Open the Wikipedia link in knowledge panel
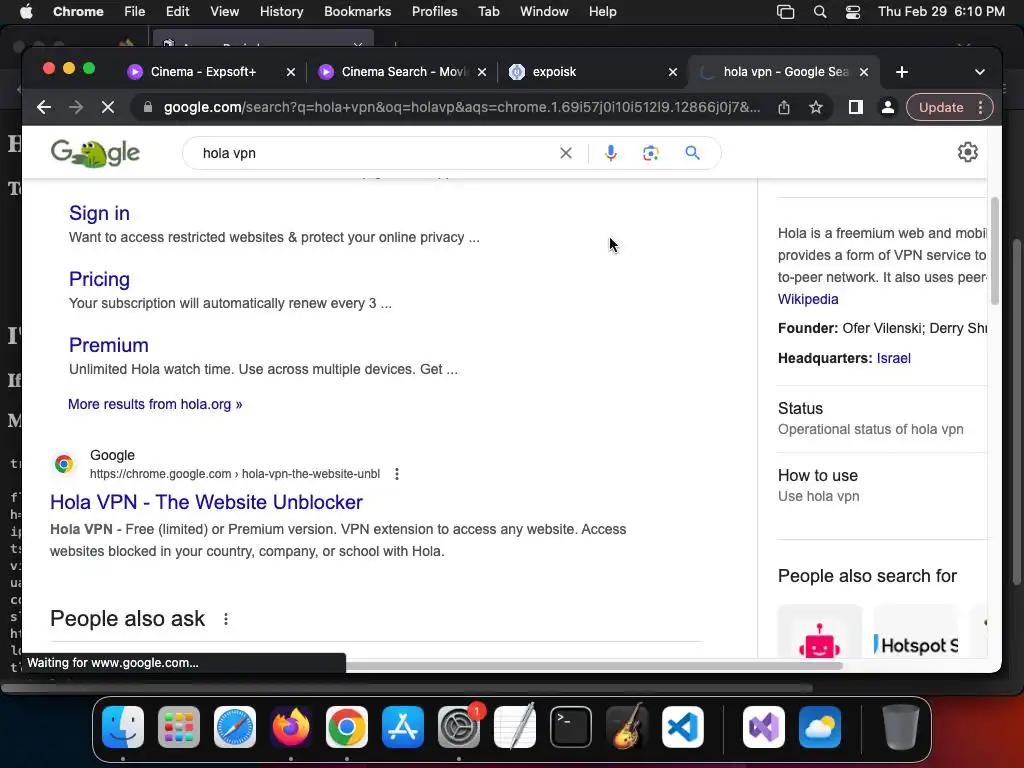1024x768 pixels. point(808,299)
